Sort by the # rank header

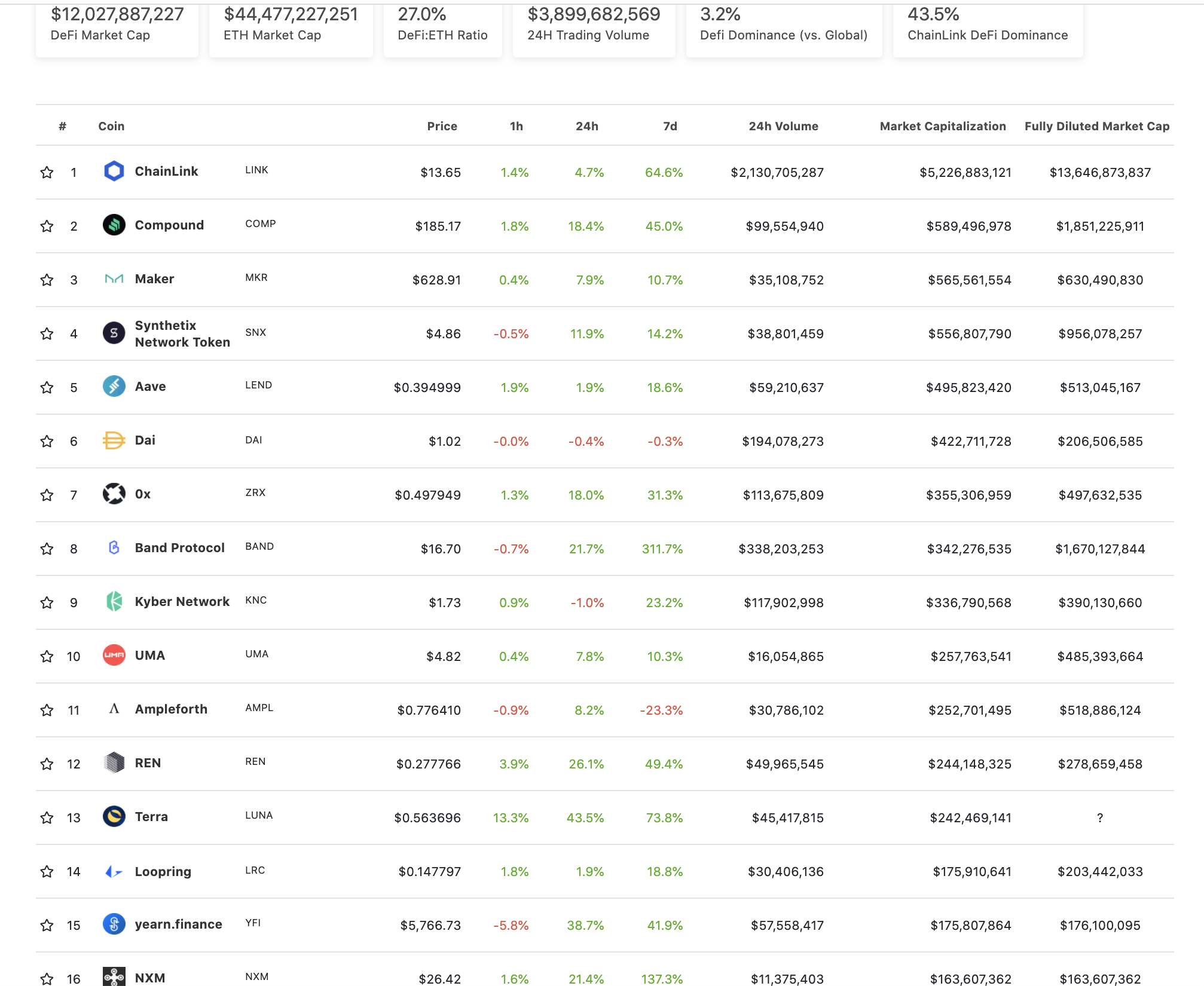point(62,126)
